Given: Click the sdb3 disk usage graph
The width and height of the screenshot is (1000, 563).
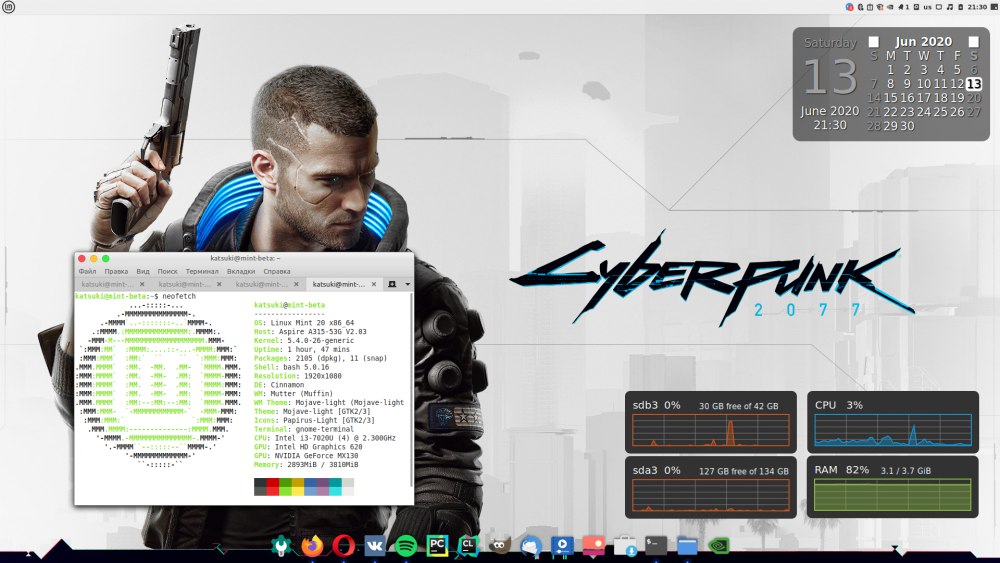Looking at the screenshot, I should (x=710, y=430).
